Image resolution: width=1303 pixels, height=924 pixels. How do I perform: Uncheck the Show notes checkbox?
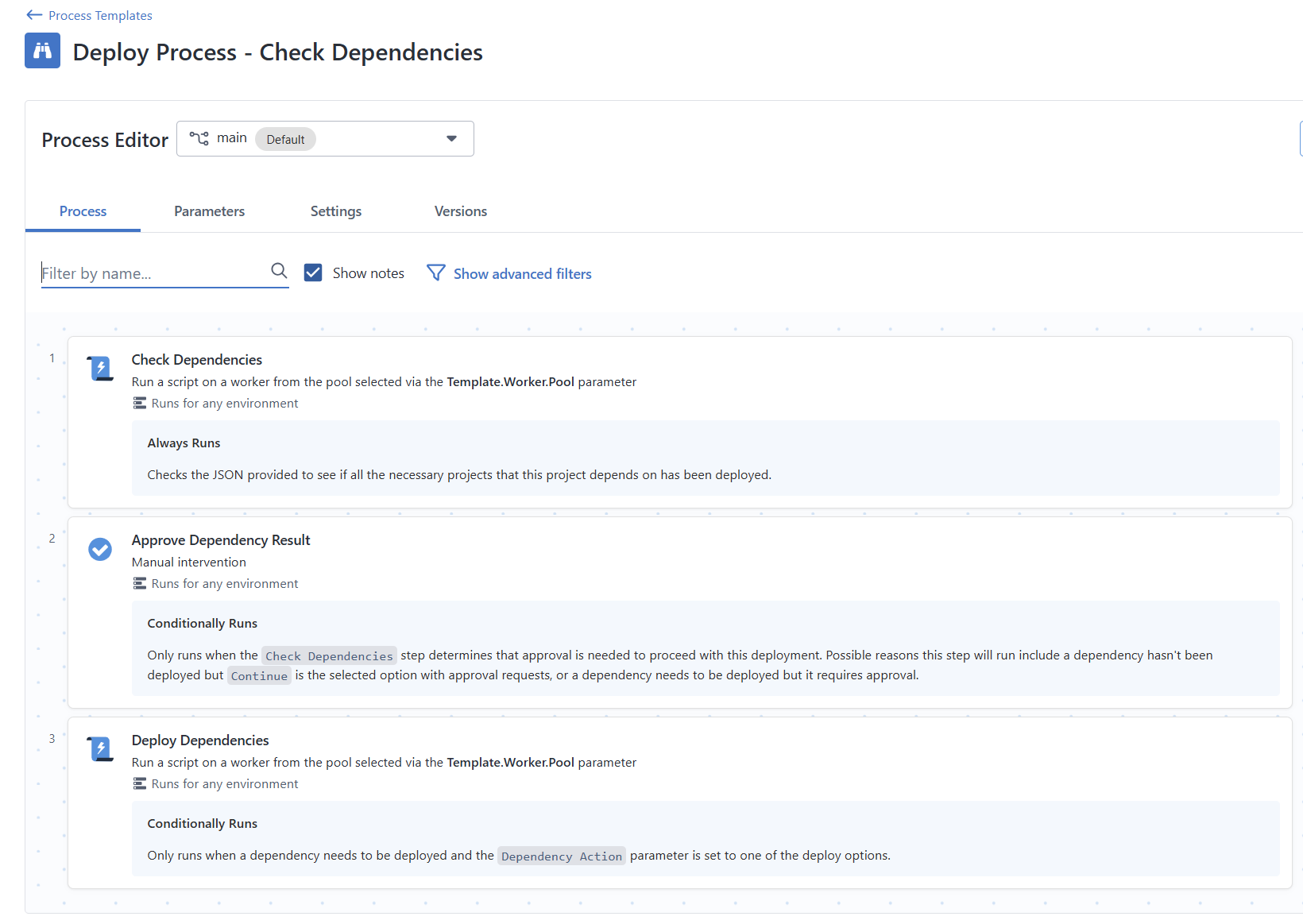(x=313, y=272)
